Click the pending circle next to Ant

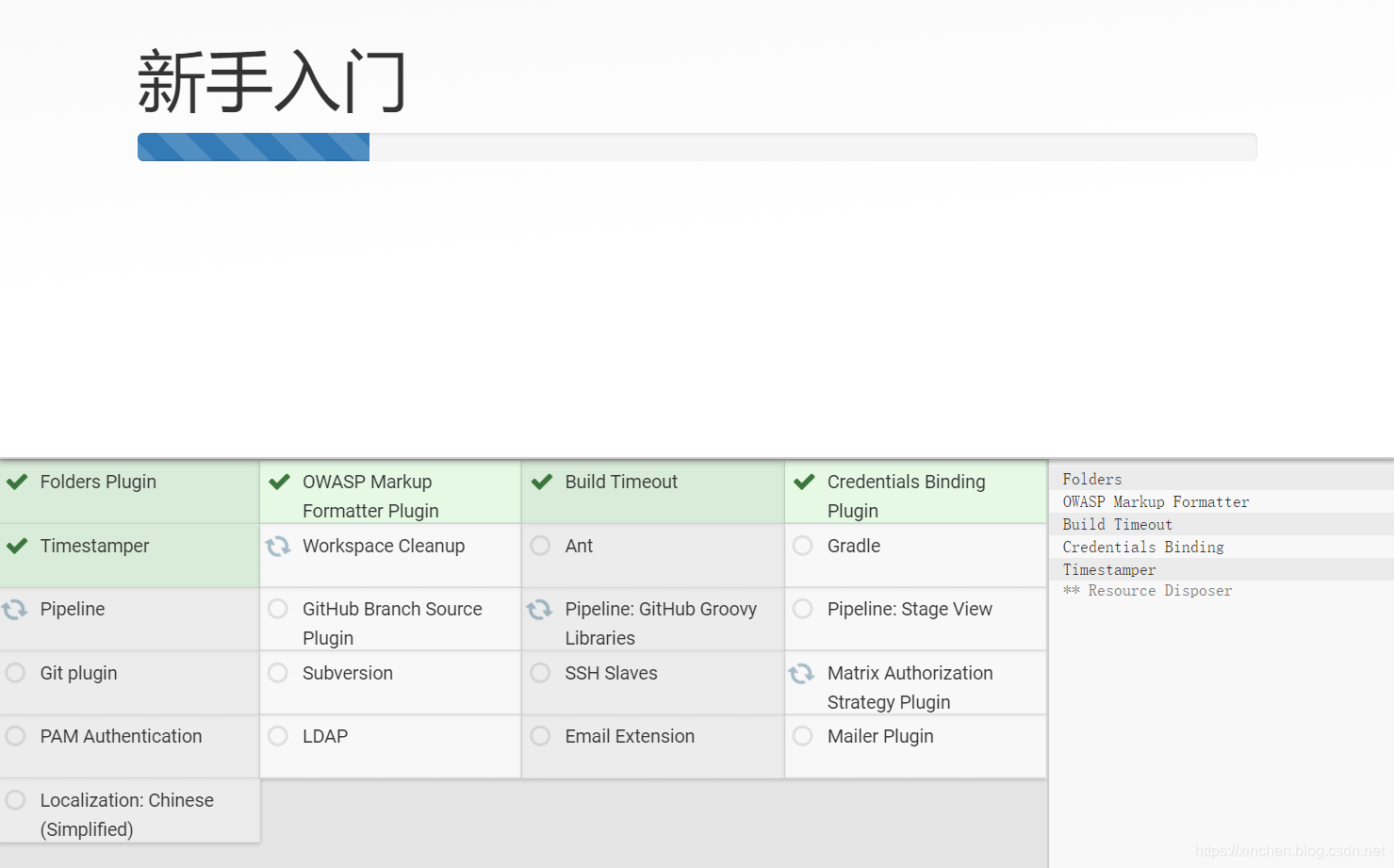click(x=540, y=546)
